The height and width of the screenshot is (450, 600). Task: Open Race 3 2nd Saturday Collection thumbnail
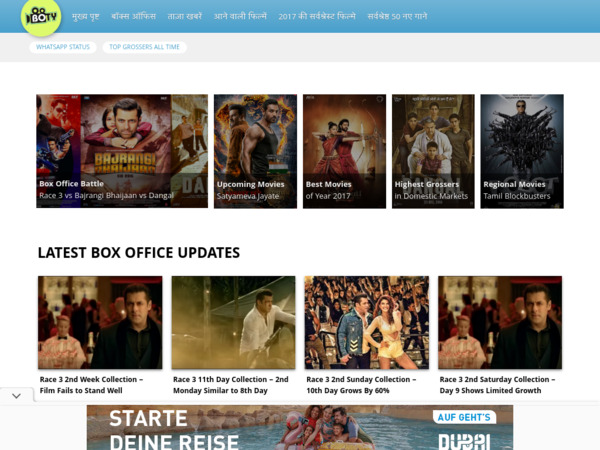point(500,323)
